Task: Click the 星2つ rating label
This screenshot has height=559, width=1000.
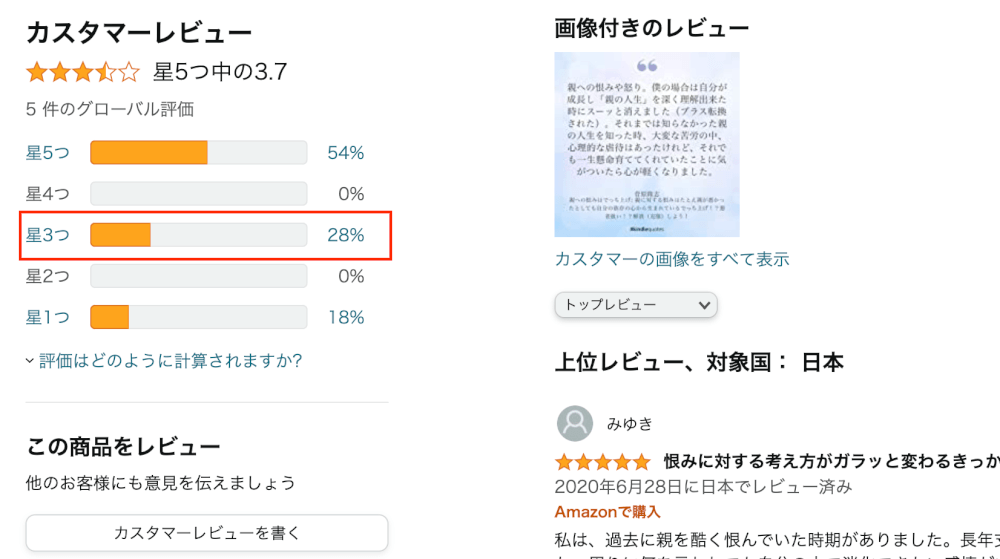Action: point(48,276)
